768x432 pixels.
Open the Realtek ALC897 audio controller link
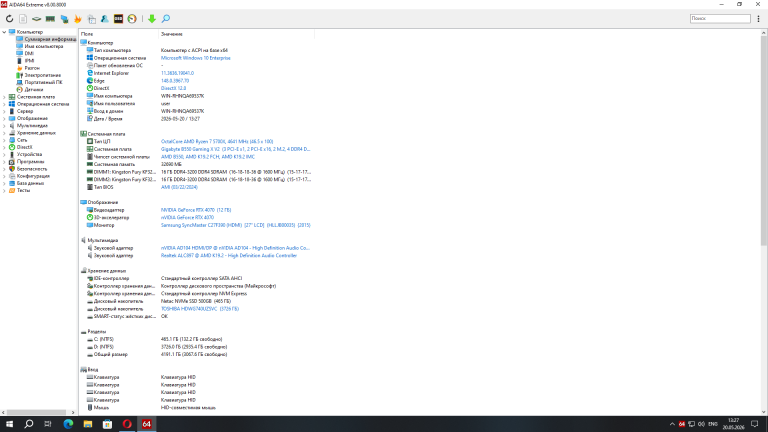point(229,256)
